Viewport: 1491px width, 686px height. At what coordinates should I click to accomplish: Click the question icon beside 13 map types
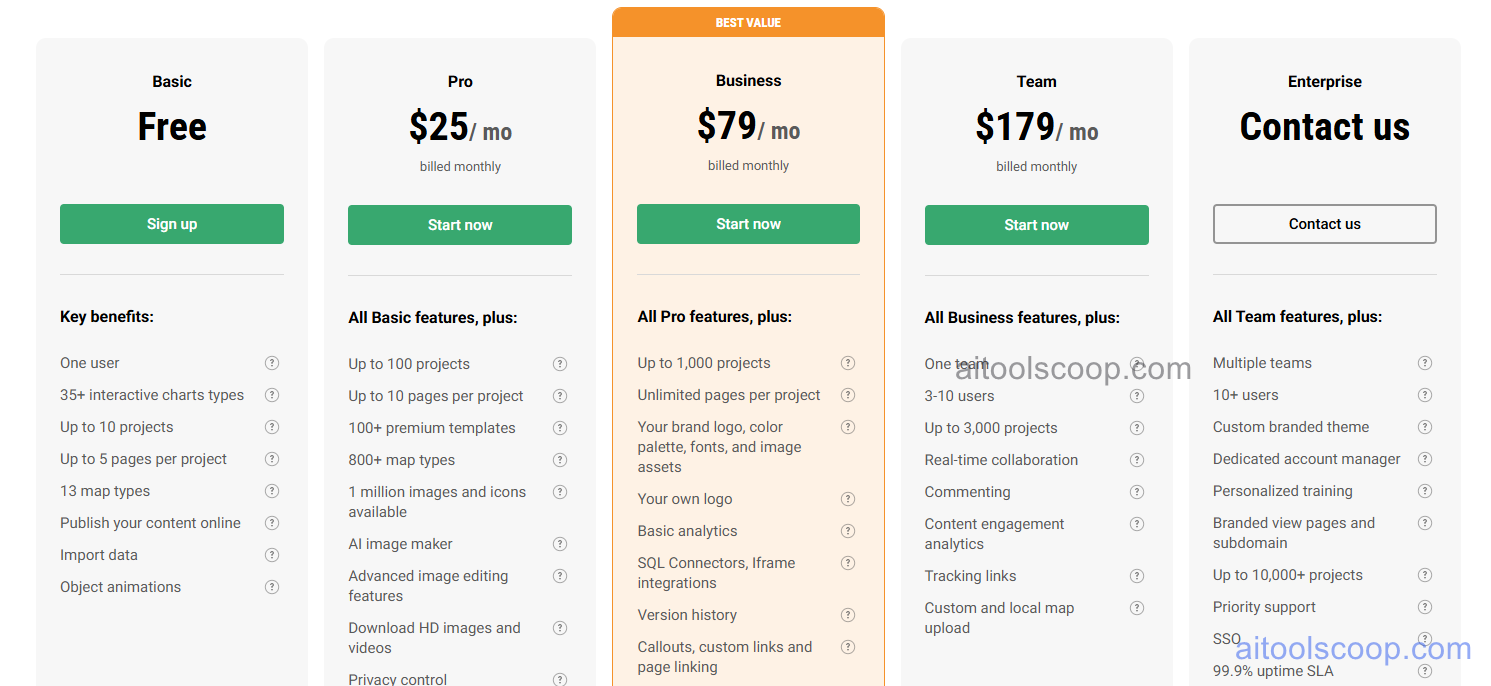pyautogui.click(x=272, y=491)
